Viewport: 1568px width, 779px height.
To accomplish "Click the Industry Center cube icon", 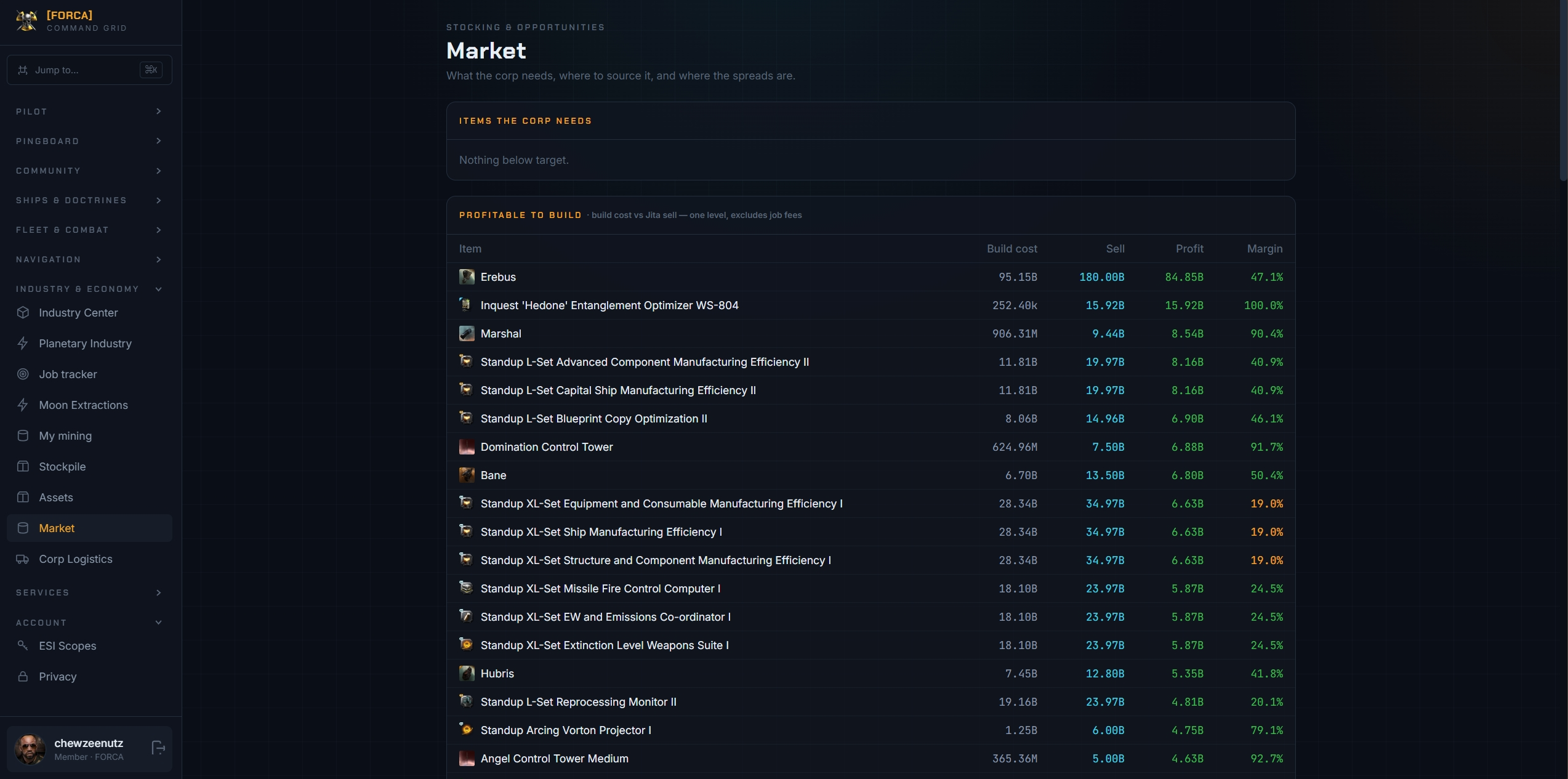I will 23,312.
